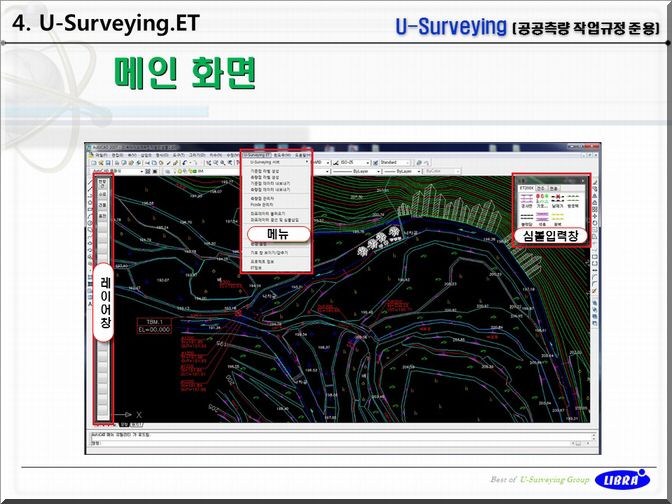This screenshot has width=672, height=504.
Task: Select the Pcode manager menu entry
Action: coord(276,205)
